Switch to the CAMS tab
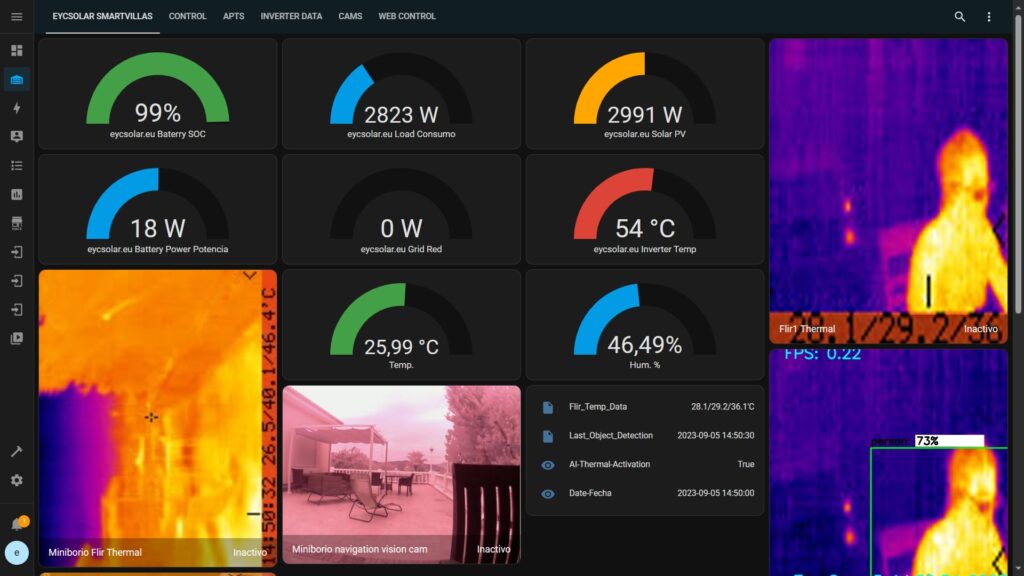The width and height of the screenshot is (1024, 576). (x=350, y=17)
